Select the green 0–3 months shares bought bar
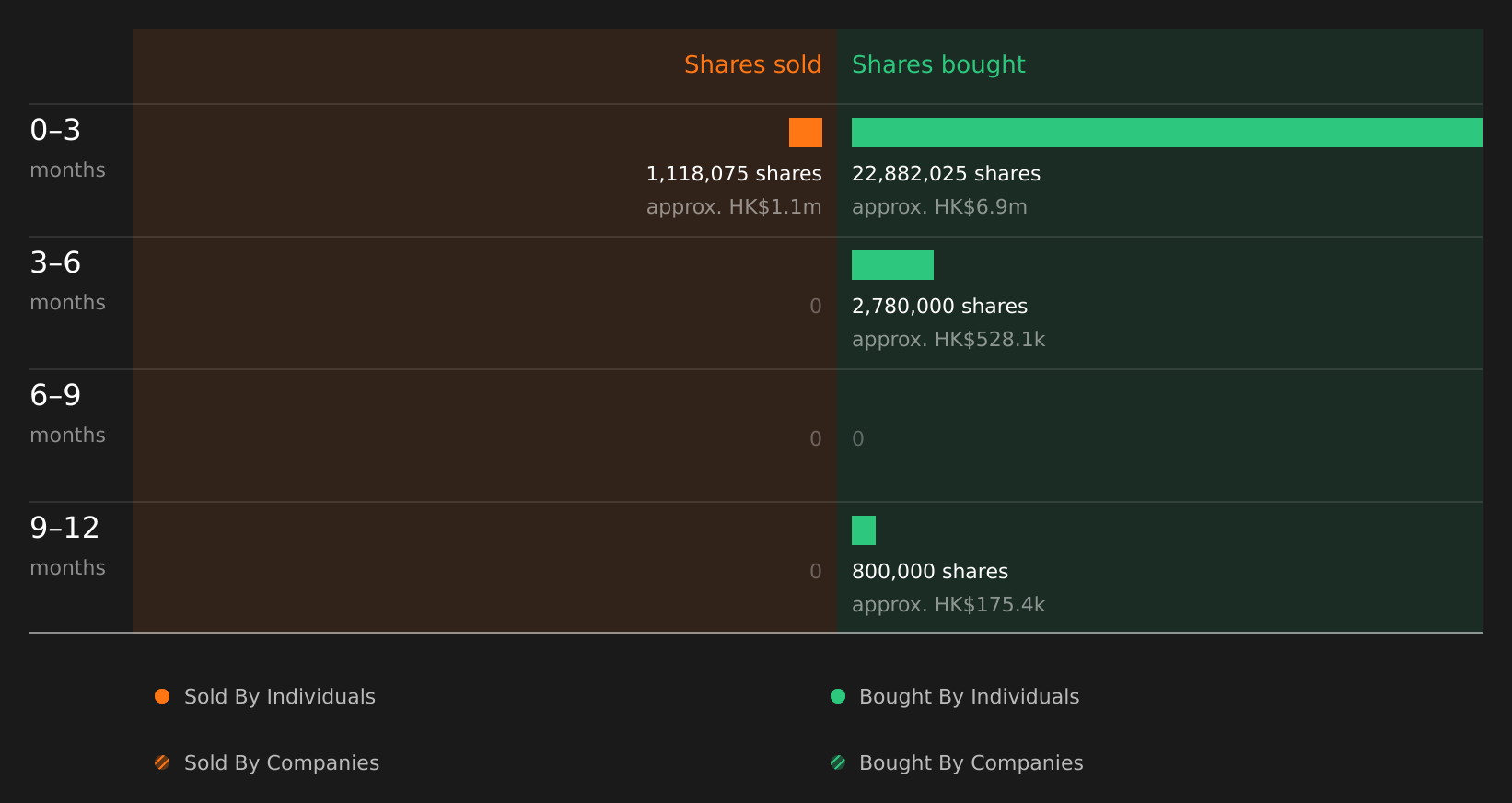The image size is (1512, 803). tap(1167, 133)
